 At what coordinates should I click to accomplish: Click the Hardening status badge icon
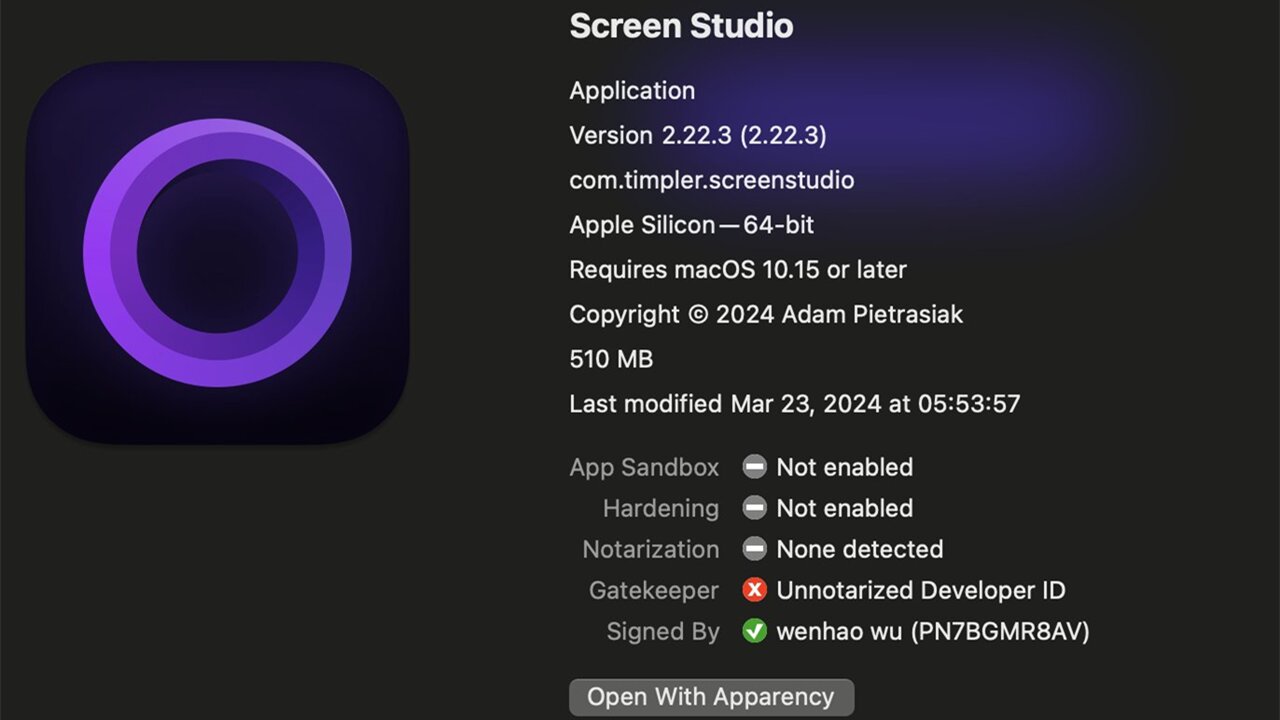(755, 508)
